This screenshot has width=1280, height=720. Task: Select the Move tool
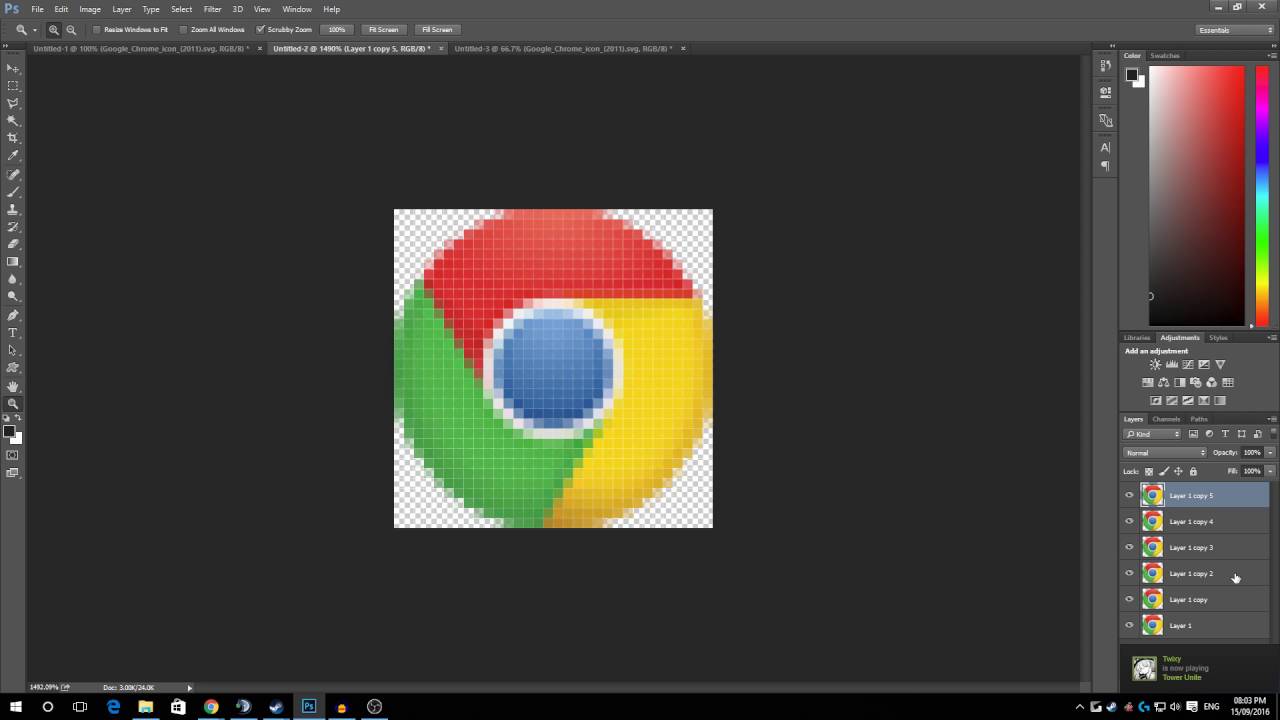click(x=13, y=68)
